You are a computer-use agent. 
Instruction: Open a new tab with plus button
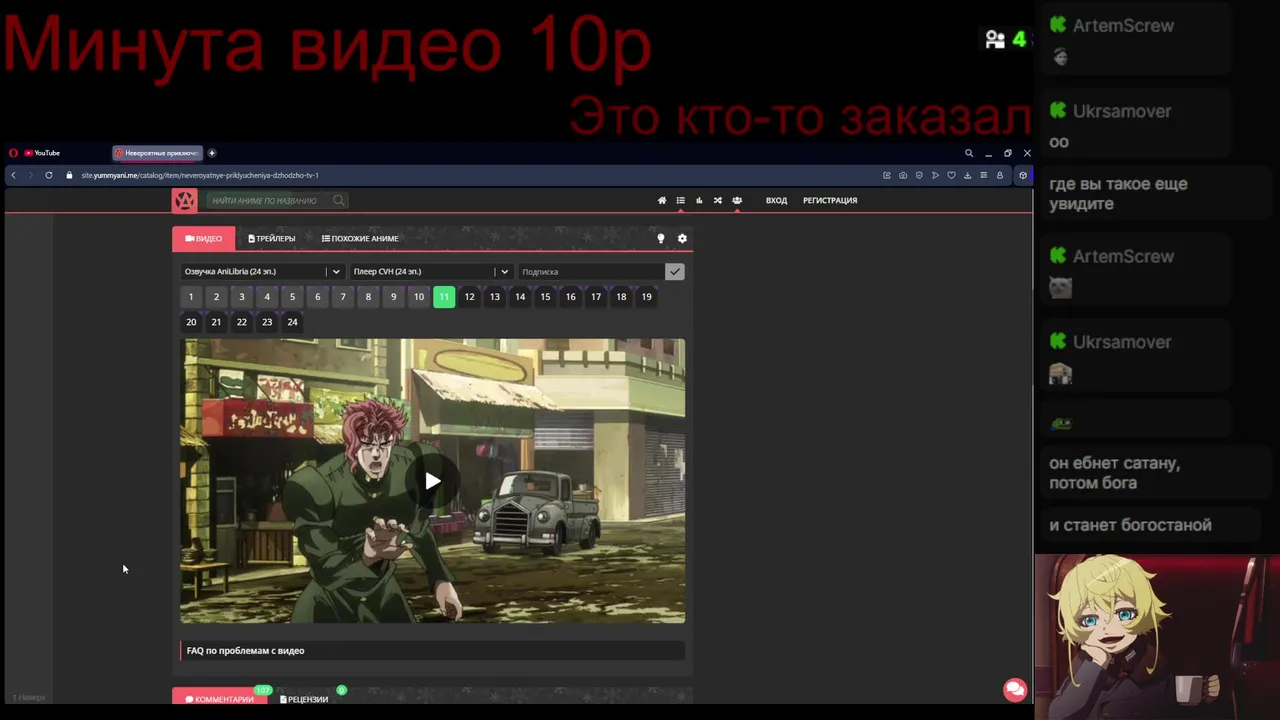click(x=212, y=153)
